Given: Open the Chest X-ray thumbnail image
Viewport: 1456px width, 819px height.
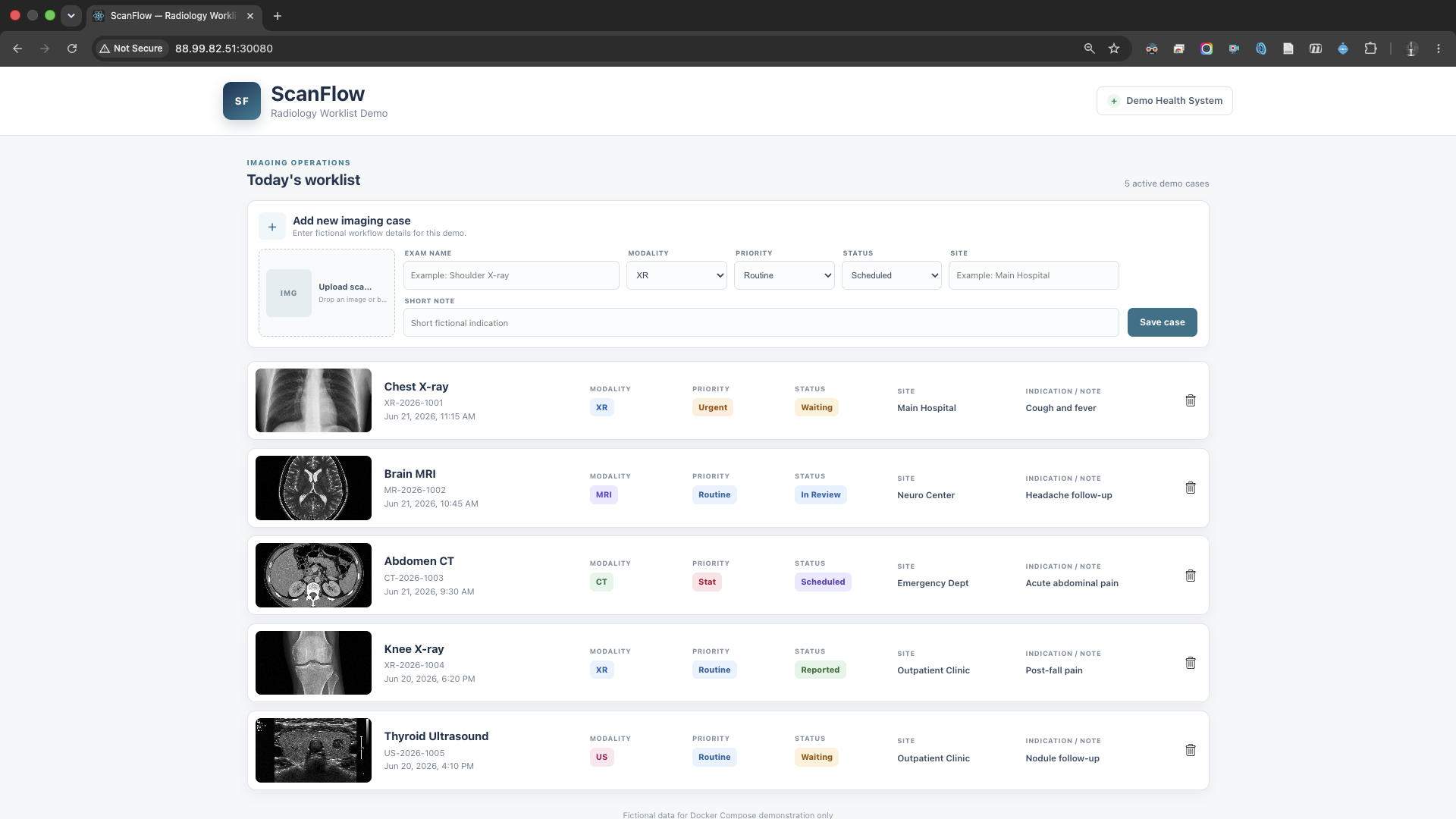Looking at the screenshot, I should [x=313, y=400].
